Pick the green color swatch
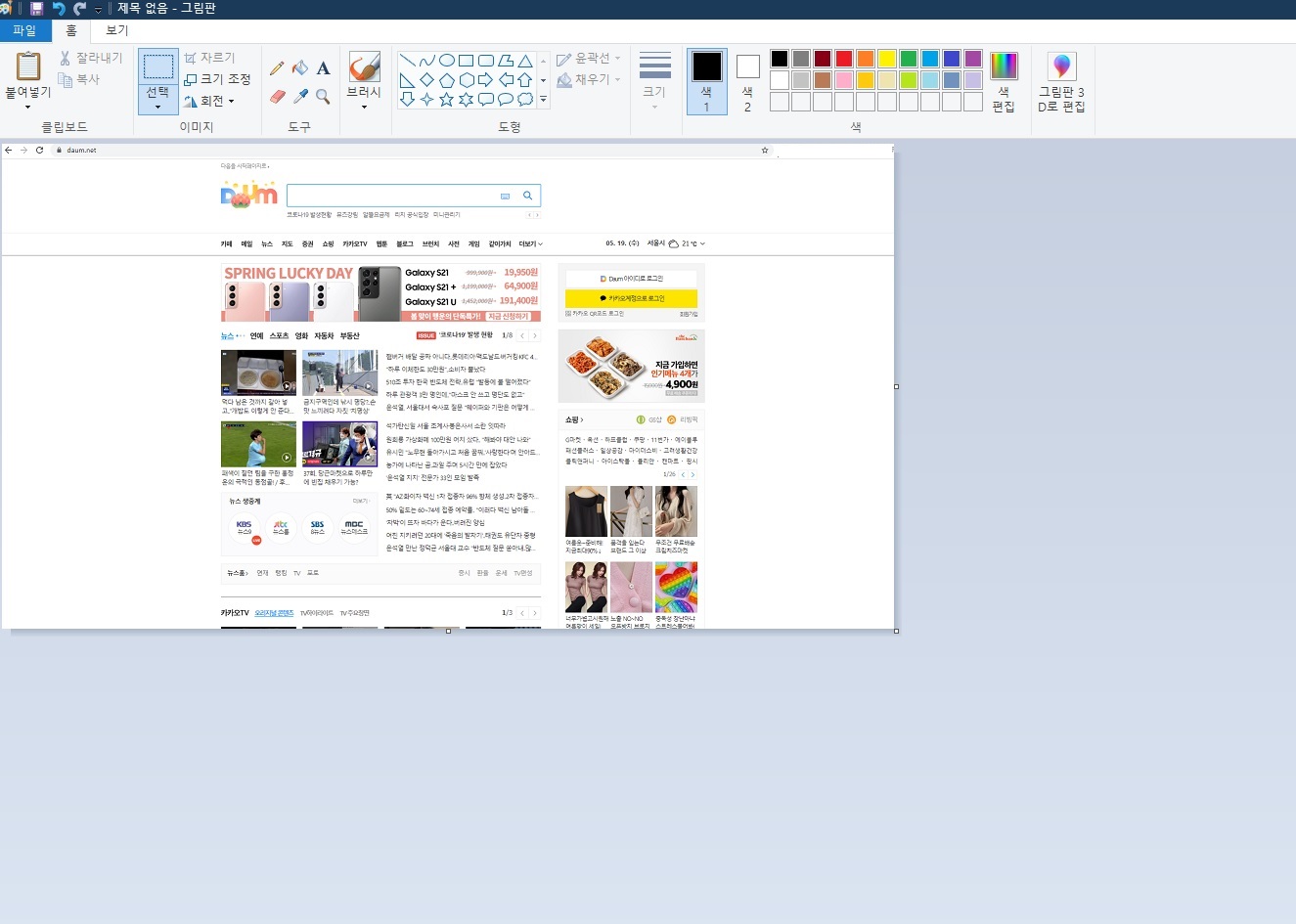 (x=909, y=59)
